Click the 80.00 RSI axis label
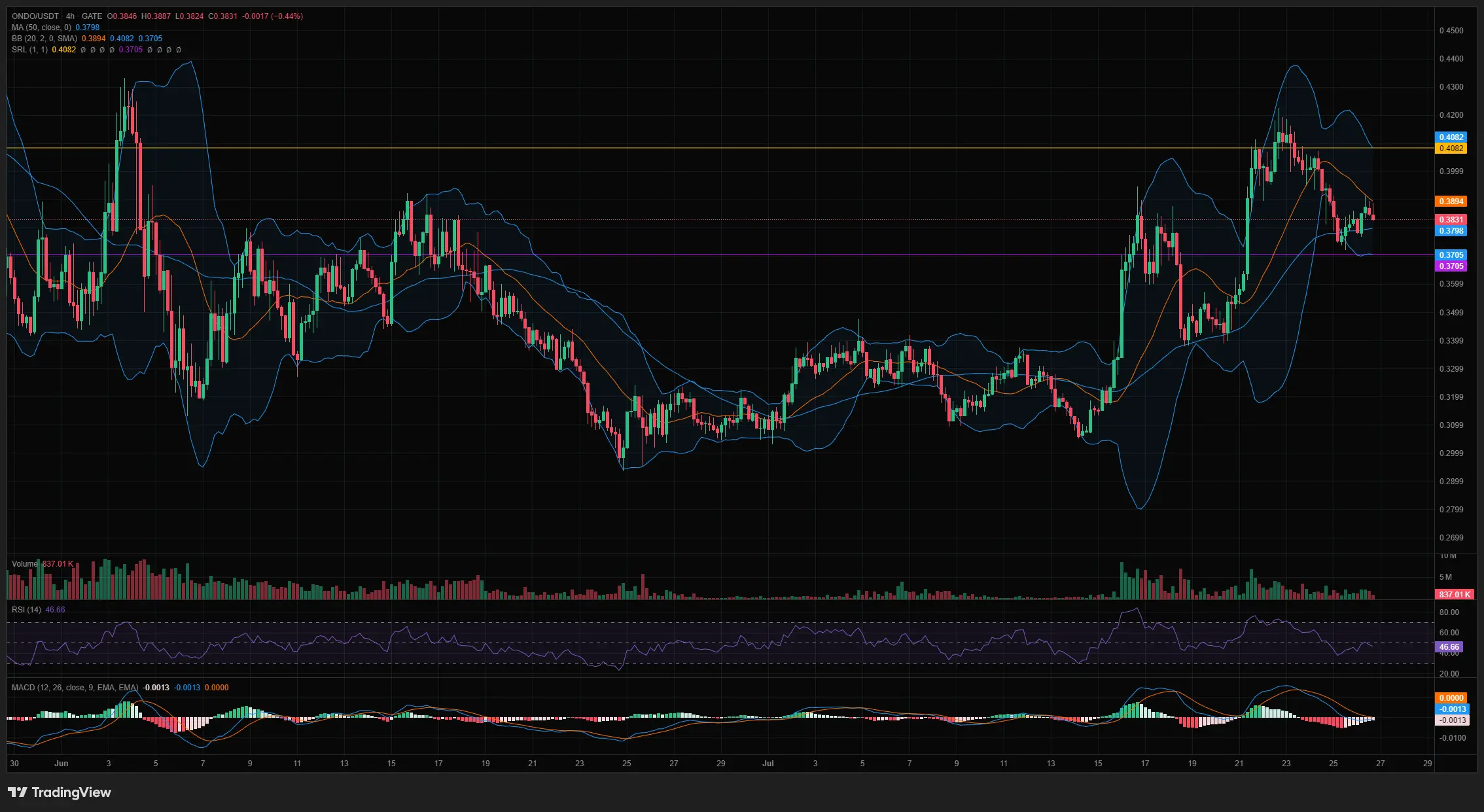Viewport: 1484px width, 812px height. click(x=1449, y=612)
